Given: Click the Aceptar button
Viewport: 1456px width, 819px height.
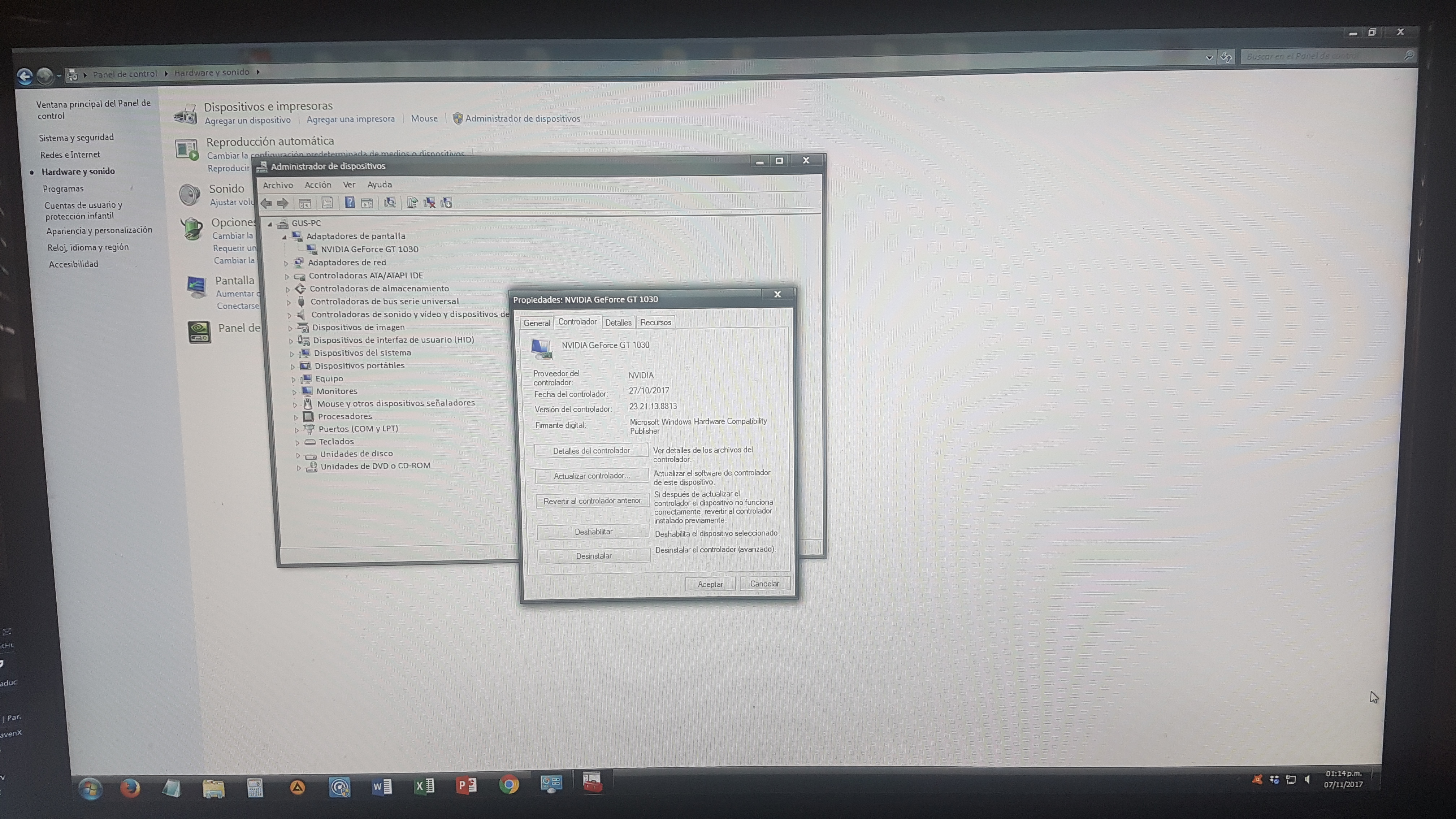Looking at the screenshot, I should point(710,584).
